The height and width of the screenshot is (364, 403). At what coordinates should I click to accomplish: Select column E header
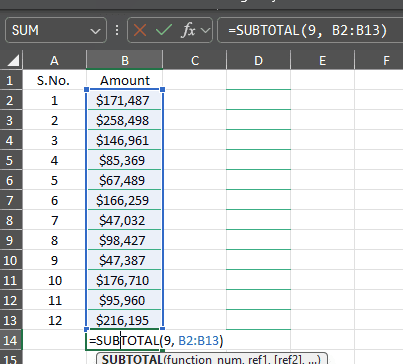(322, 61)
